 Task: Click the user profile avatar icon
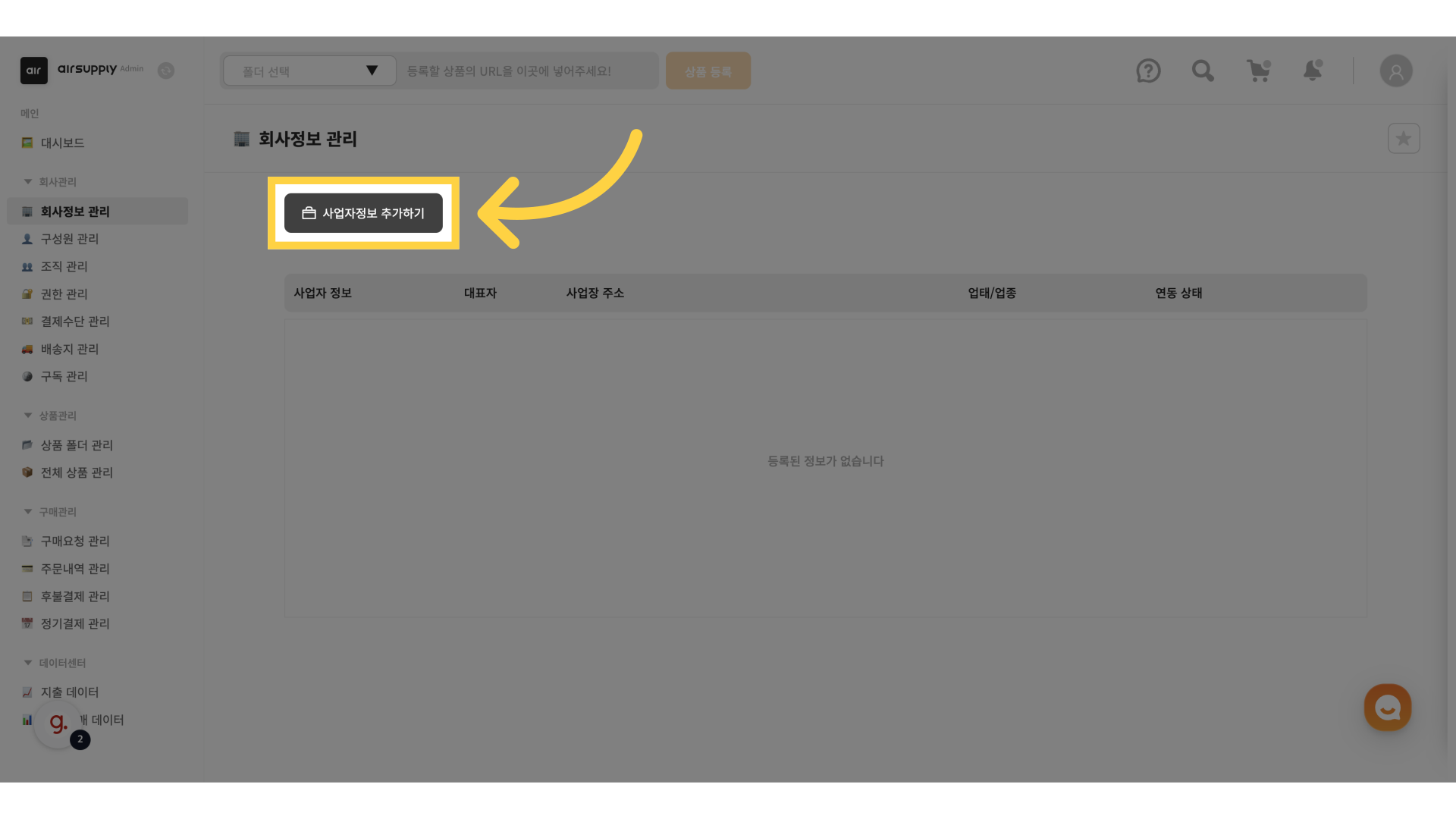1395,71
